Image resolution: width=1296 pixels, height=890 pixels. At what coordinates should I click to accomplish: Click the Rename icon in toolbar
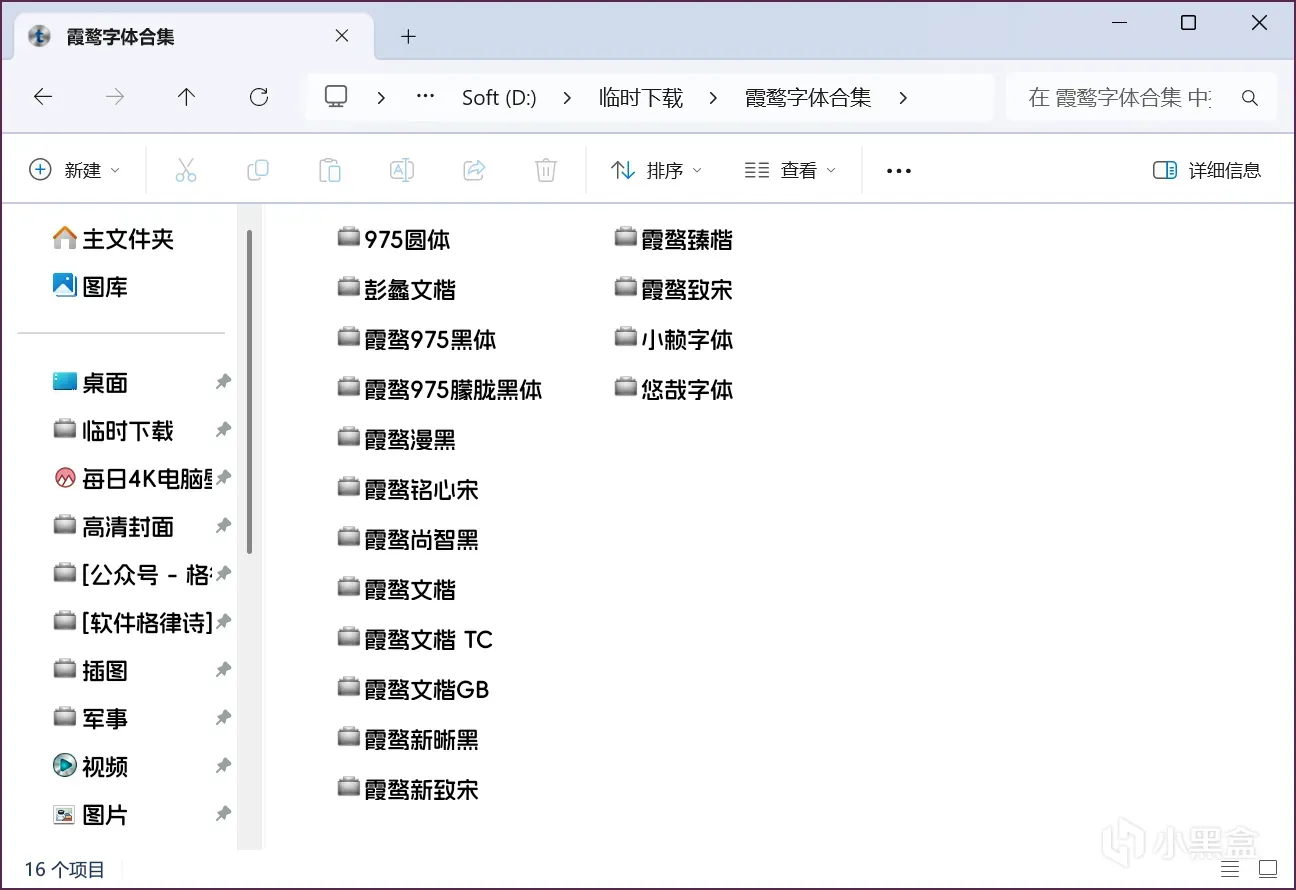402,170
